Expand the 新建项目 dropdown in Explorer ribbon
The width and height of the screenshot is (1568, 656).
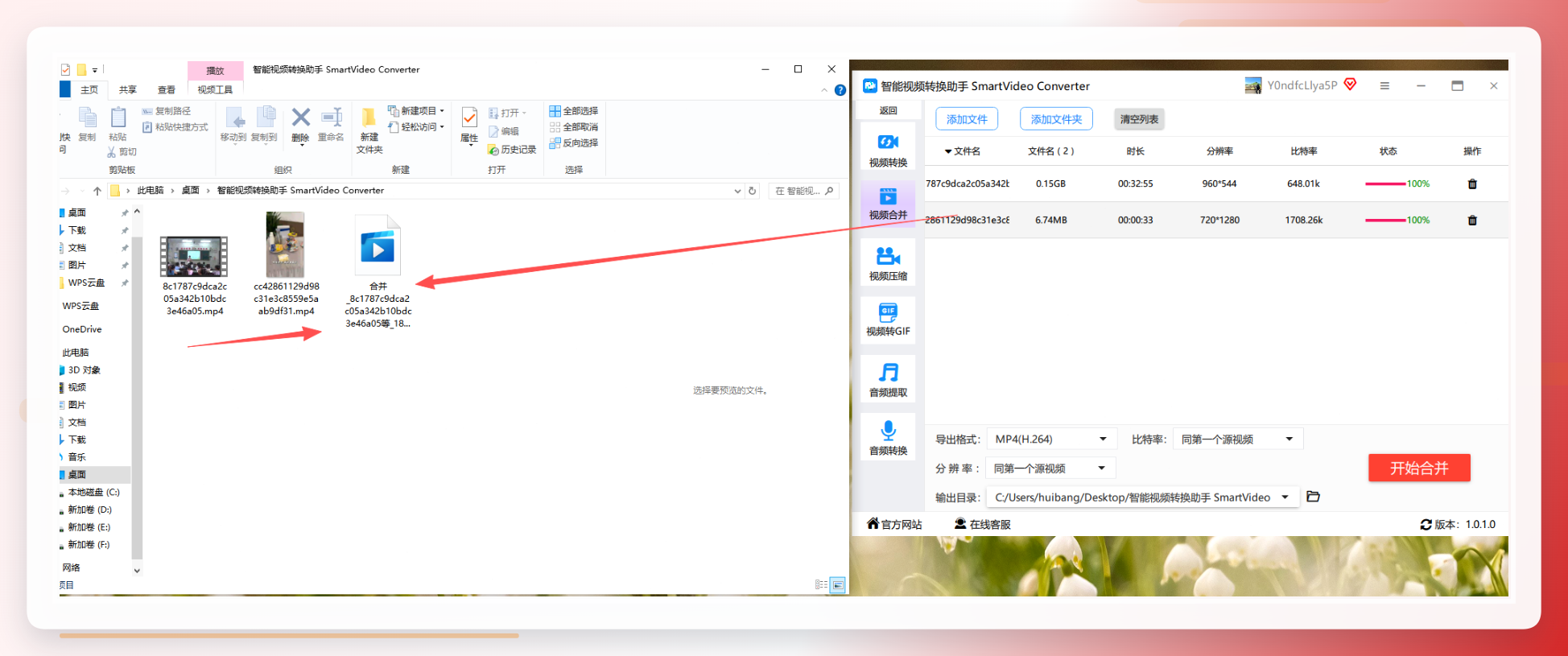442,111
